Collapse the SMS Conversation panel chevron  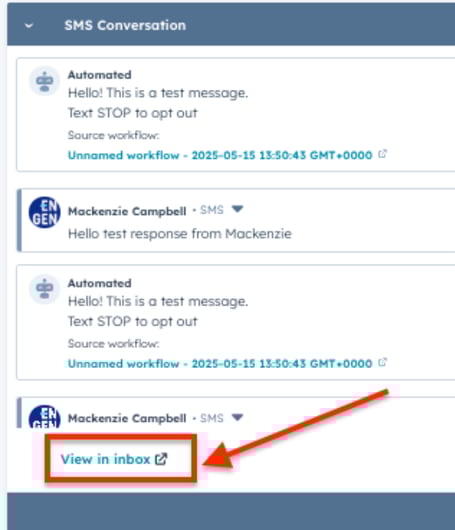tap(29, 26)
